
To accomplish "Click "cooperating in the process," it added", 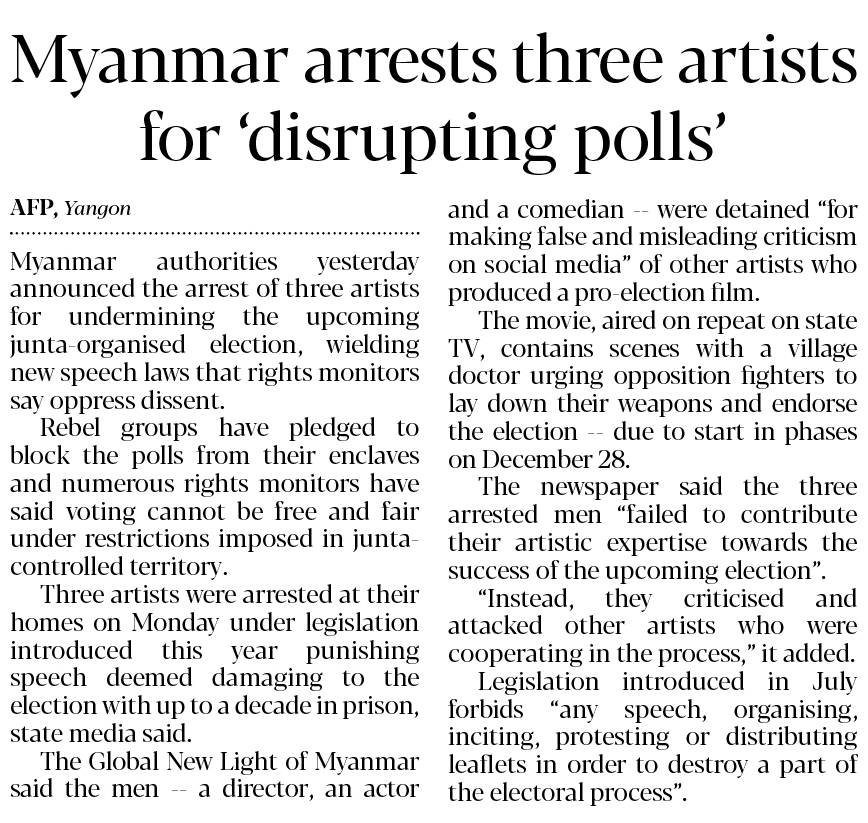I will [652, 654].
